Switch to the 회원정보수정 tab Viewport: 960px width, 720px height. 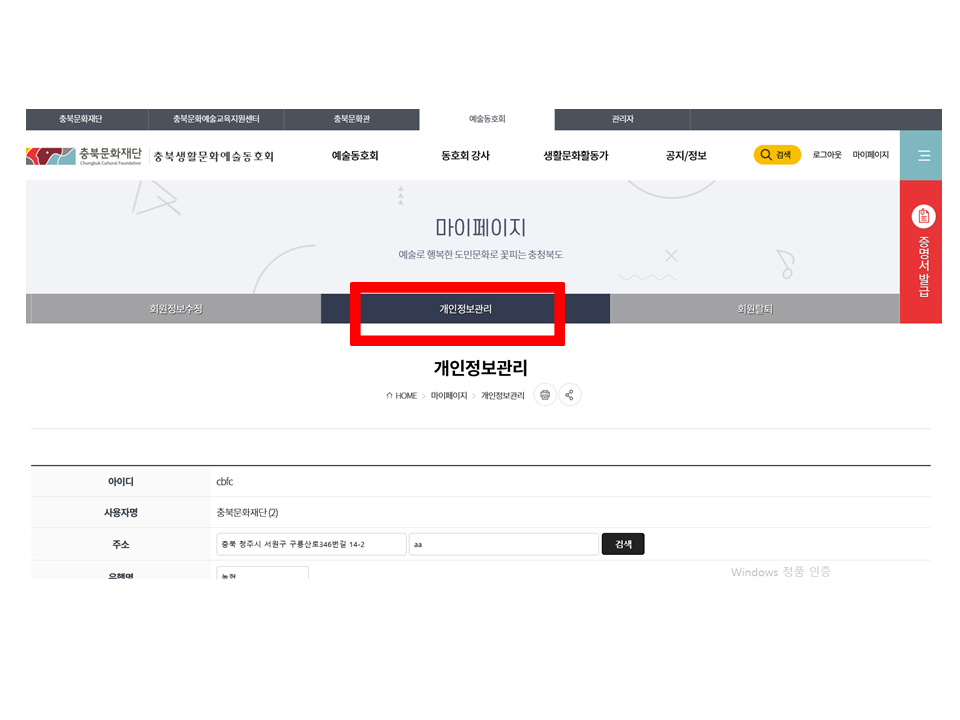176,309
